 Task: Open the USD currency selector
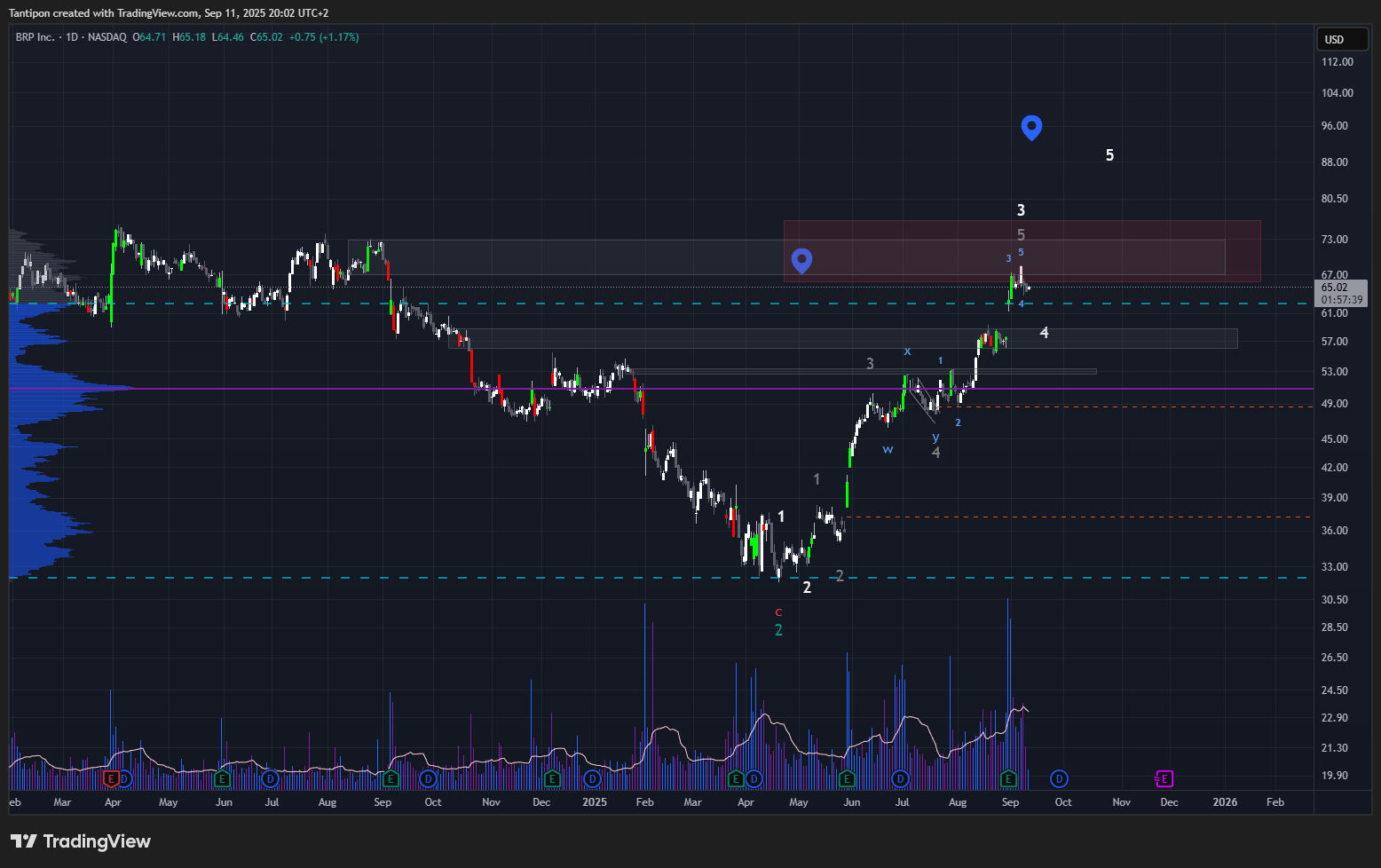pyautogui.click(x=1340, y=39)
